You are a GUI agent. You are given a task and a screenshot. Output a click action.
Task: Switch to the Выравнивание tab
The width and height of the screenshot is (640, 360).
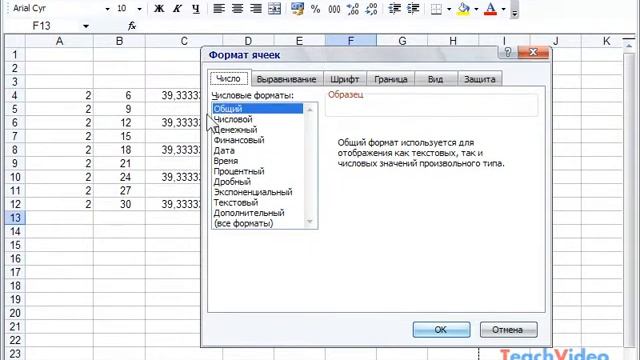(287, 79)
